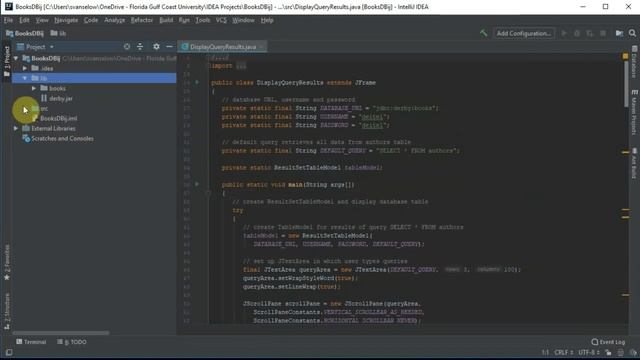Close the DisplayQueryResults.java tab
This screenshot has width=640, height=360.
262,47
